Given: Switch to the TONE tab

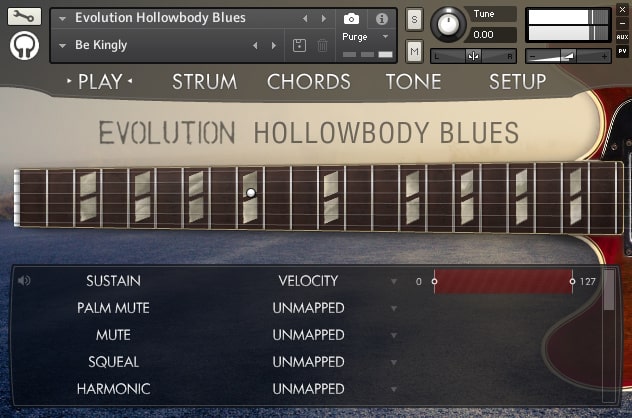Looking at the screenshot, I should tap(414, 82).
